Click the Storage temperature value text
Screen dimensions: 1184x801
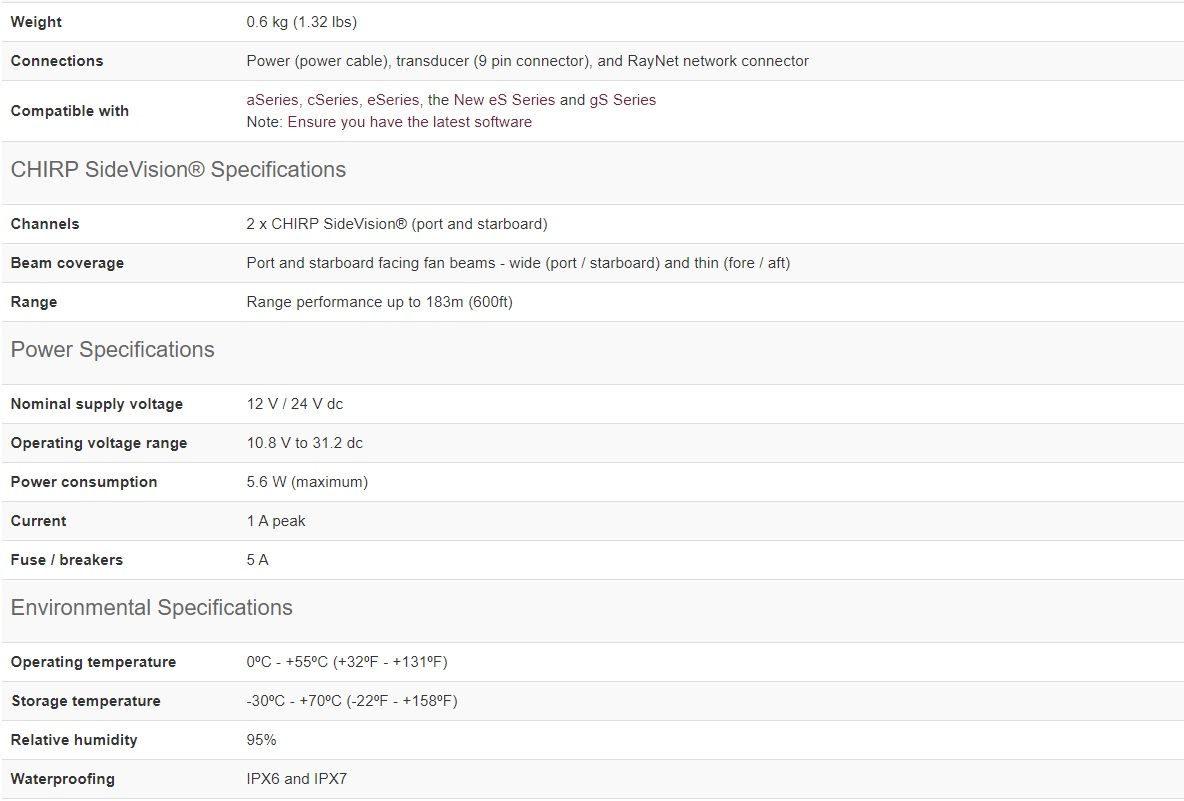[x=351, y=701]
